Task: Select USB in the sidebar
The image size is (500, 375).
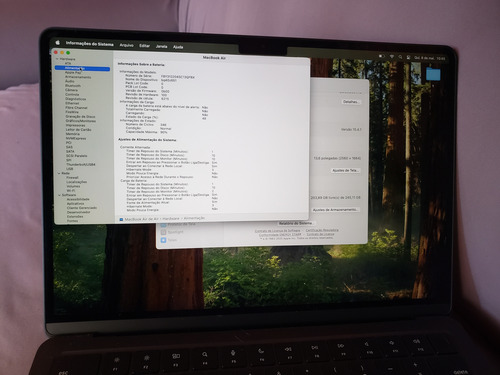Action: 70,169
